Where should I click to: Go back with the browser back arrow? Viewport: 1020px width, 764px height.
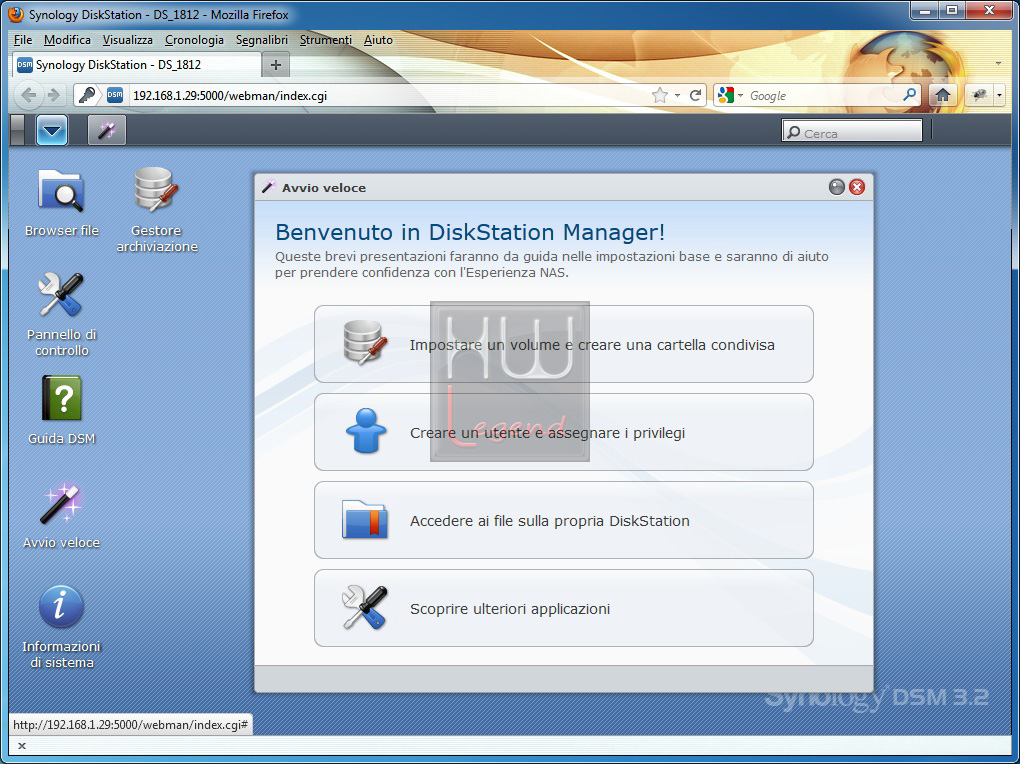point(28,96)
